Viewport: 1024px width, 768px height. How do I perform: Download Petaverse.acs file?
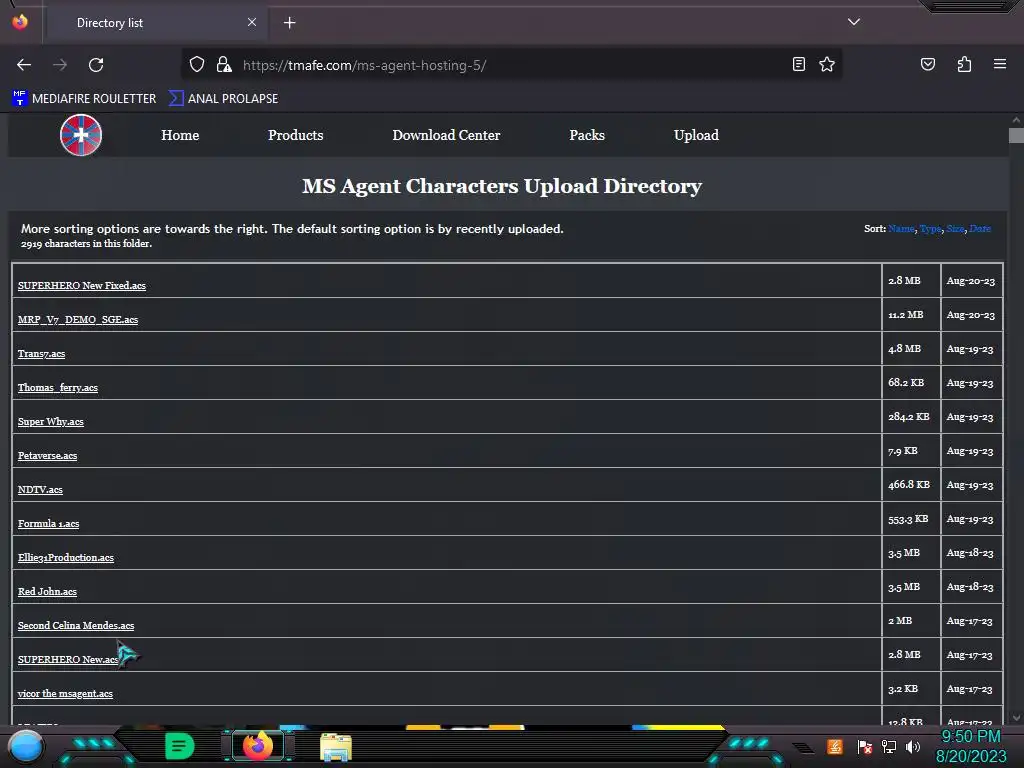(47, 455)
